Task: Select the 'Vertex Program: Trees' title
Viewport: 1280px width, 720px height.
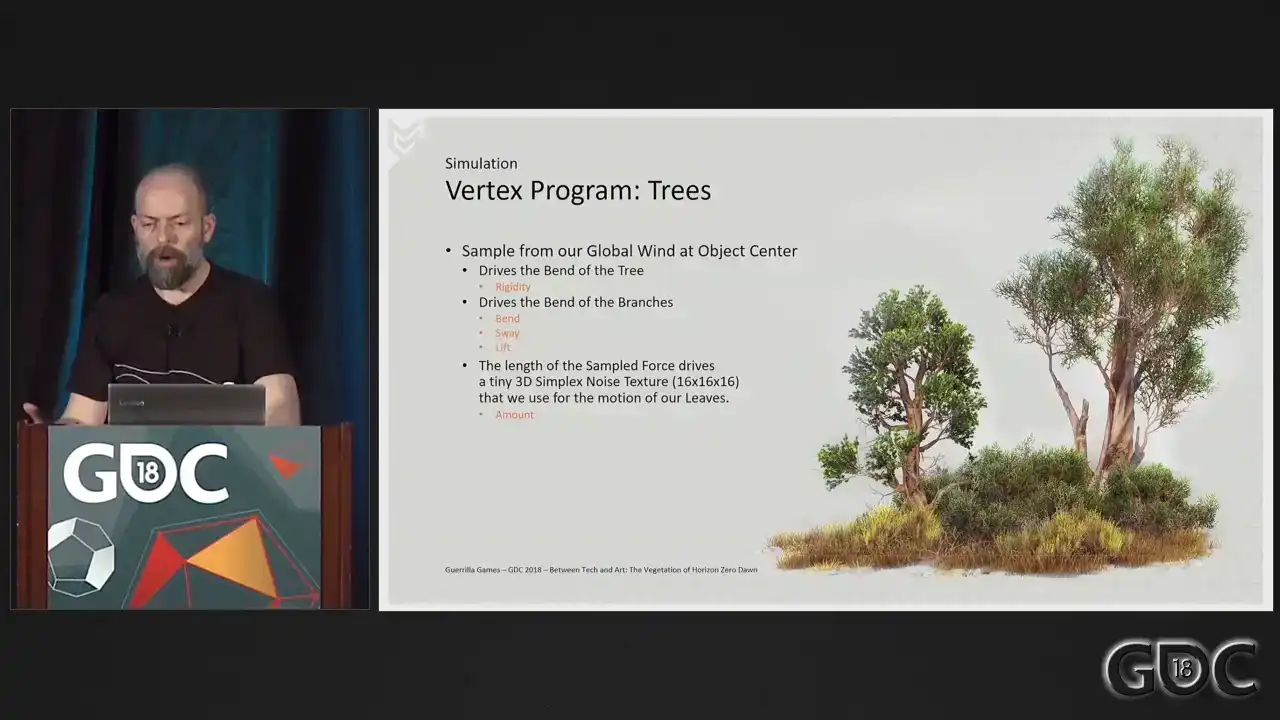Action: (578, 190)
